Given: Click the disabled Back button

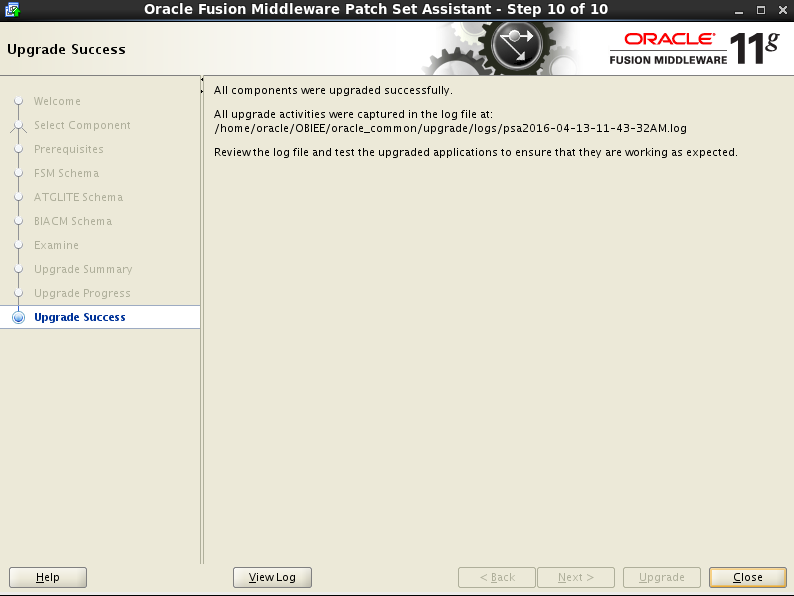Looking at the screenshot, I should point(497,577).
